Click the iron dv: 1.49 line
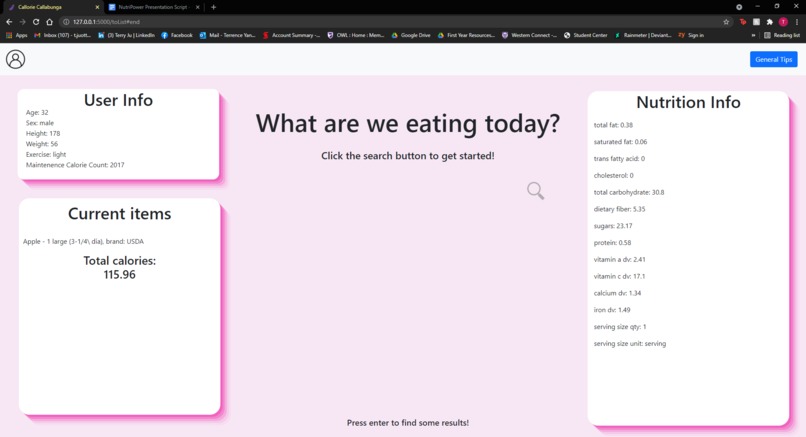 tap(612, 309)
